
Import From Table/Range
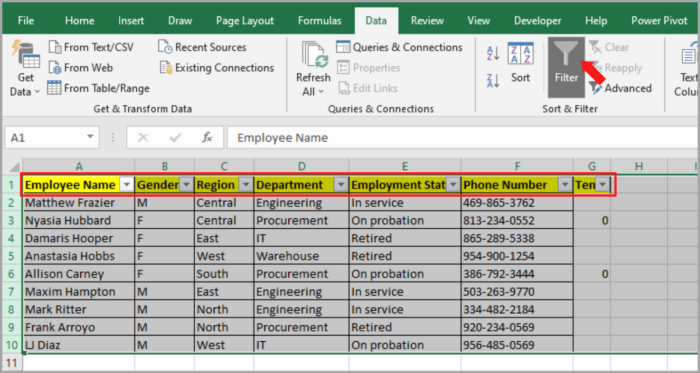tap(98, 88)
